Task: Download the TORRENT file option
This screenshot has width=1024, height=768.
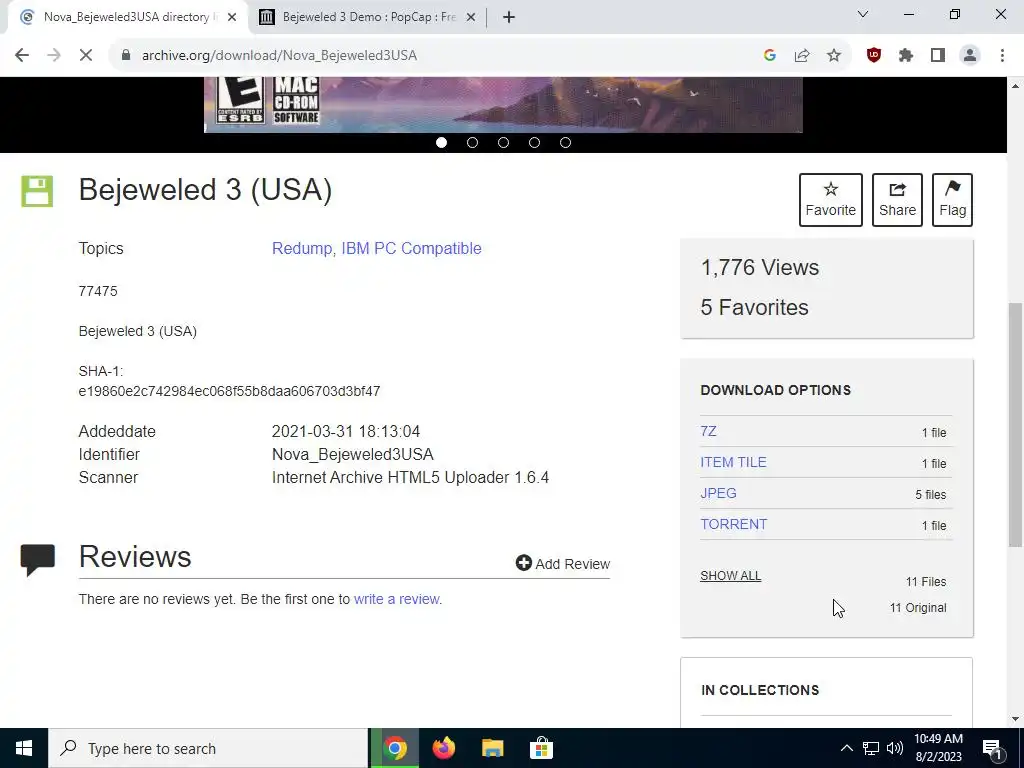Action: coord(734,524)
